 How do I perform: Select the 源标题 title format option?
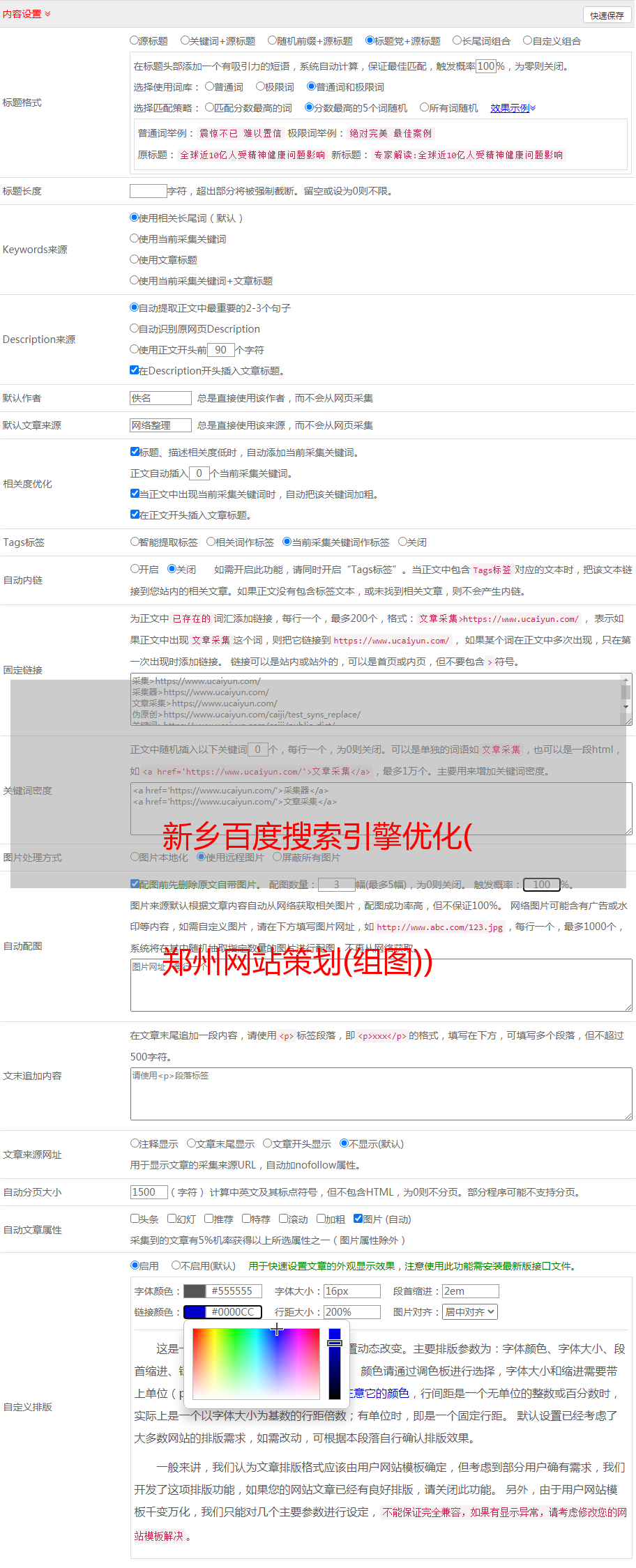coord(134,40)
